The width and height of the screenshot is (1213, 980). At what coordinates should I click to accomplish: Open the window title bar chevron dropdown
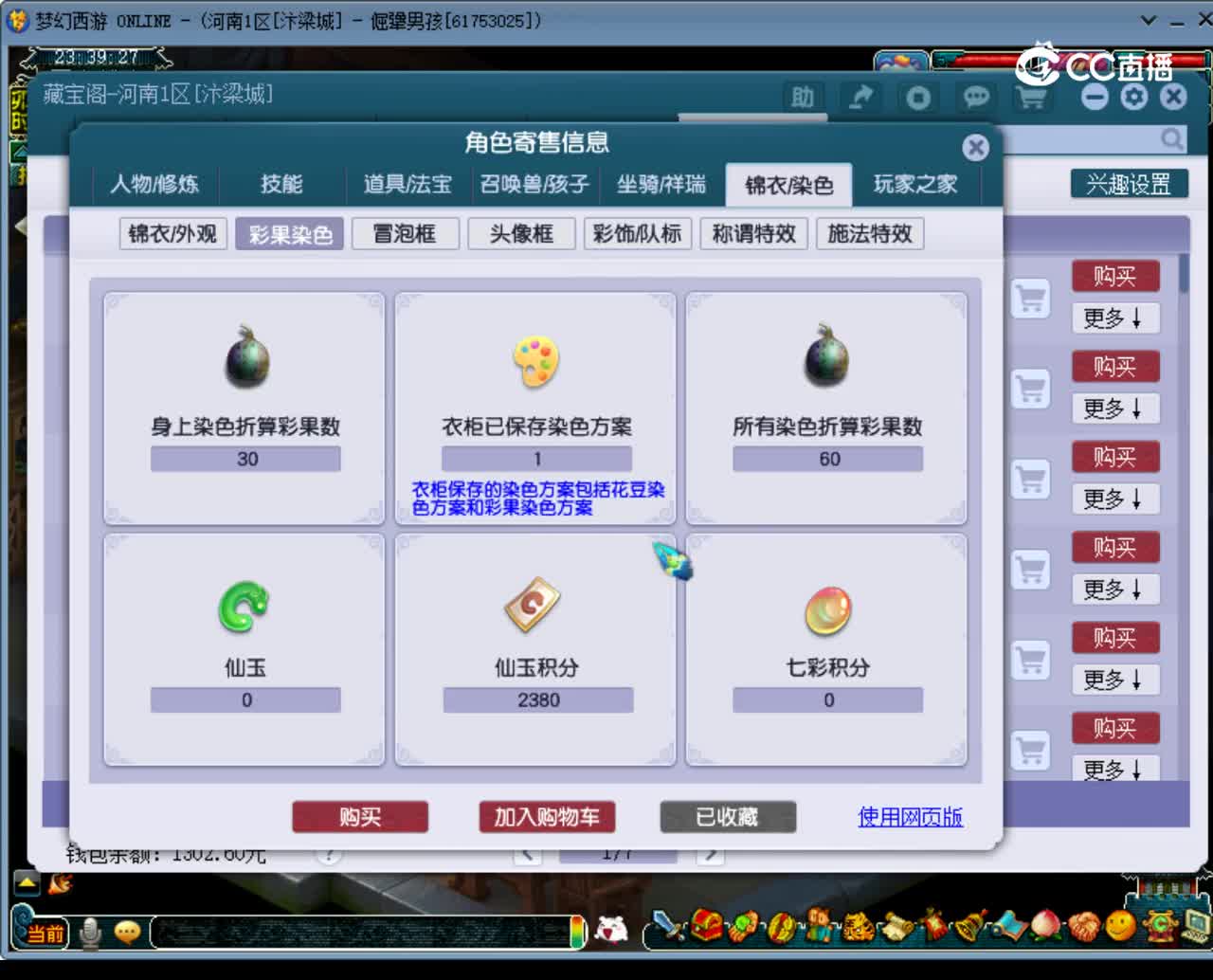(1149, 20)
